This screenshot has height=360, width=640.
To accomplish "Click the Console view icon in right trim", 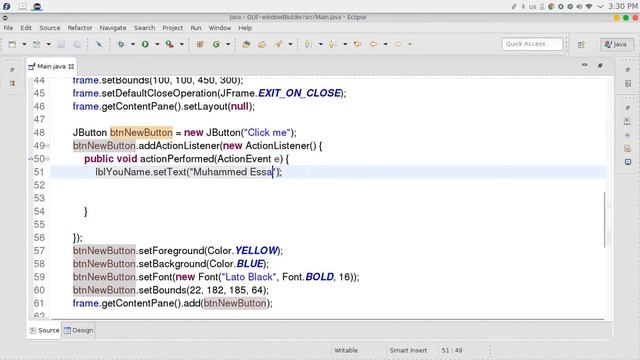I will coord(628,162).
